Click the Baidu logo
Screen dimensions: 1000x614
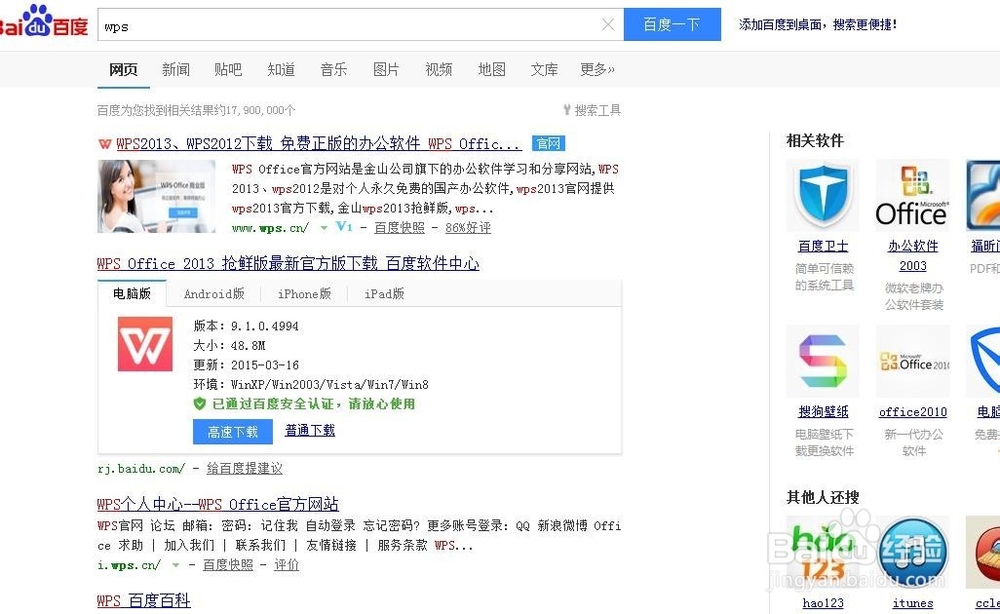pos(43,22)
